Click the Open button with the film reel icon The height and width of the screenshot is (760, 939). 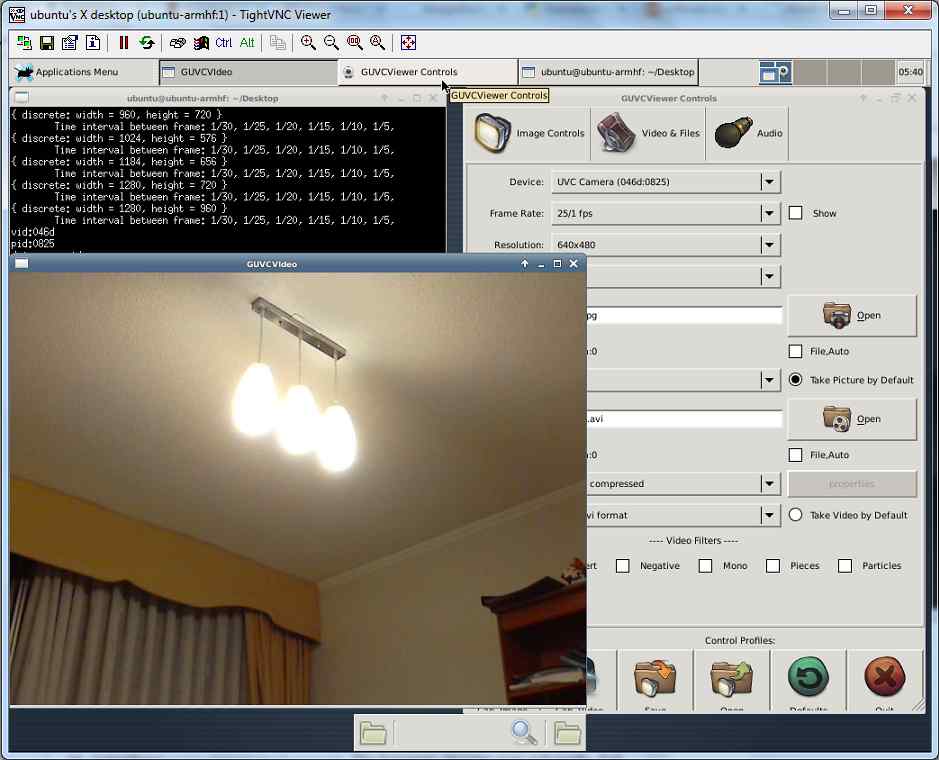852,419
